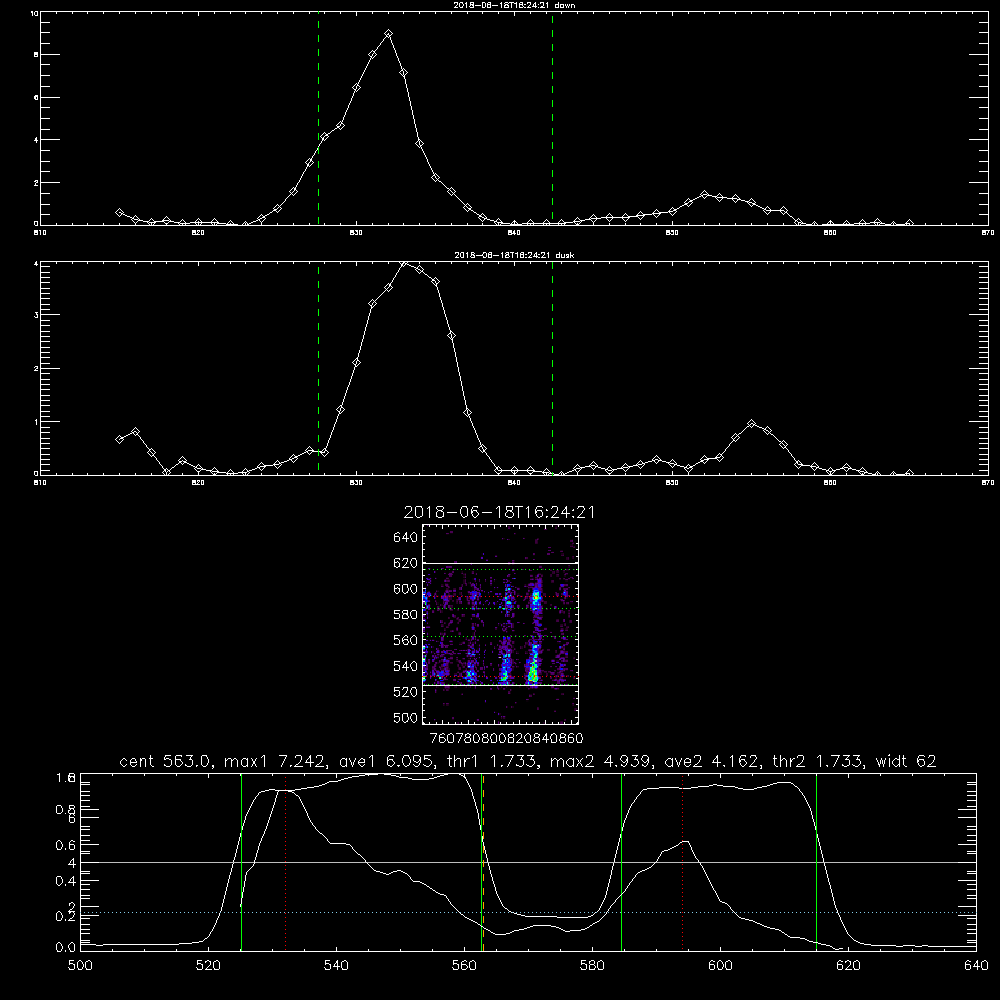Click the heatmap image thumbnail
Viewport: 1000px width, 1000px height.
pos(500,624)
